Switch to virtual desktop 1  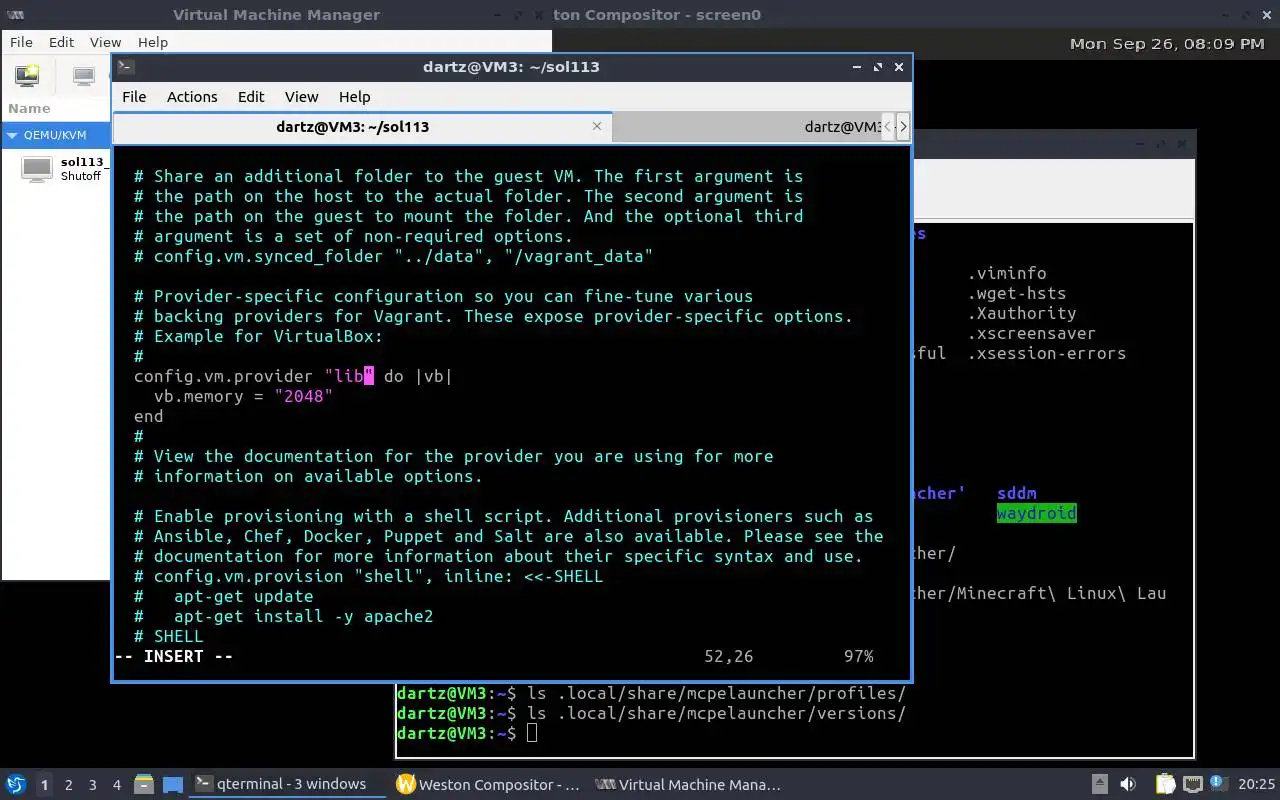(44, 785)
